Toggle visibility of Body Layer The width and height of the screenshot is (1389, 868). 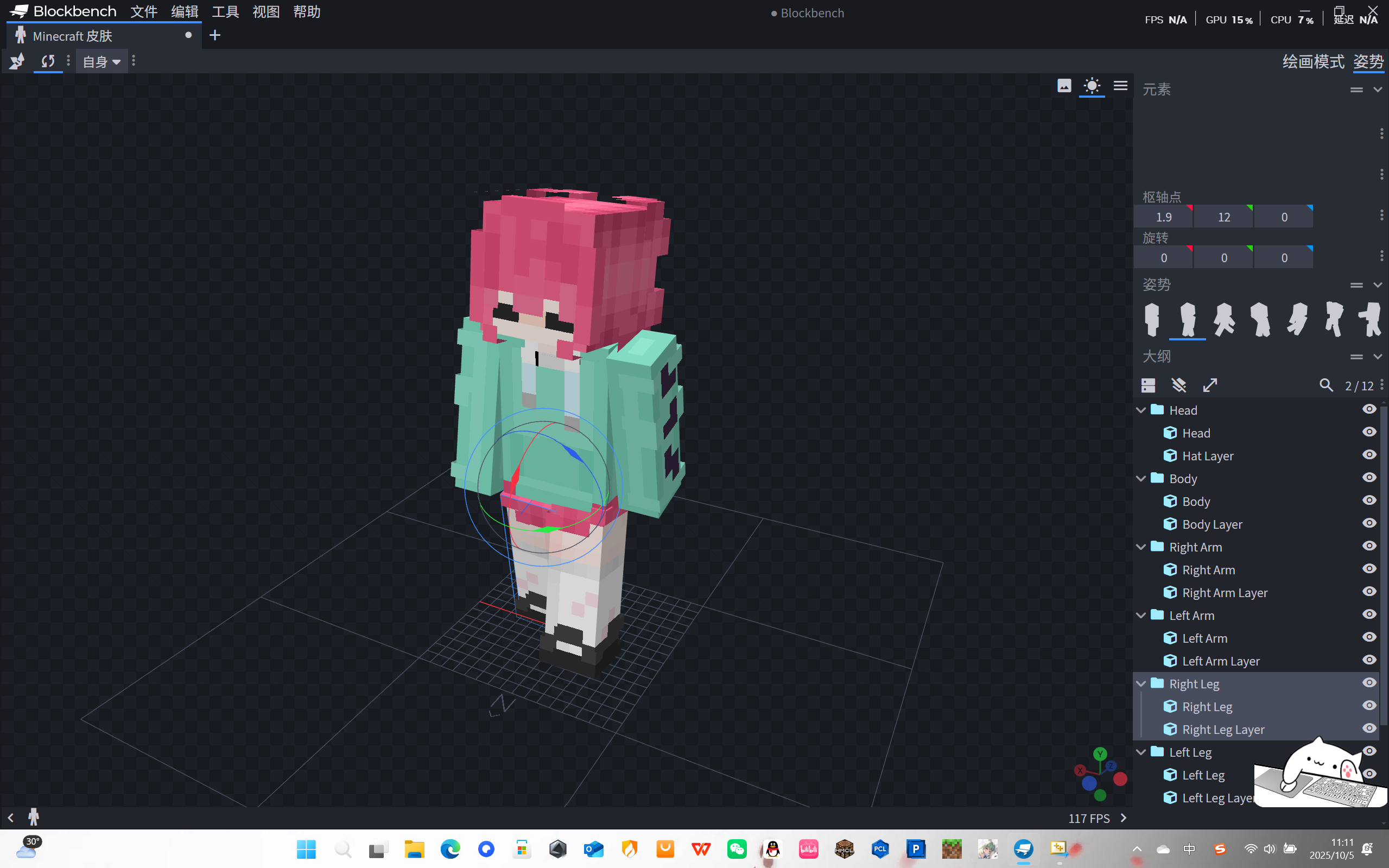(x=1369, y=523)
